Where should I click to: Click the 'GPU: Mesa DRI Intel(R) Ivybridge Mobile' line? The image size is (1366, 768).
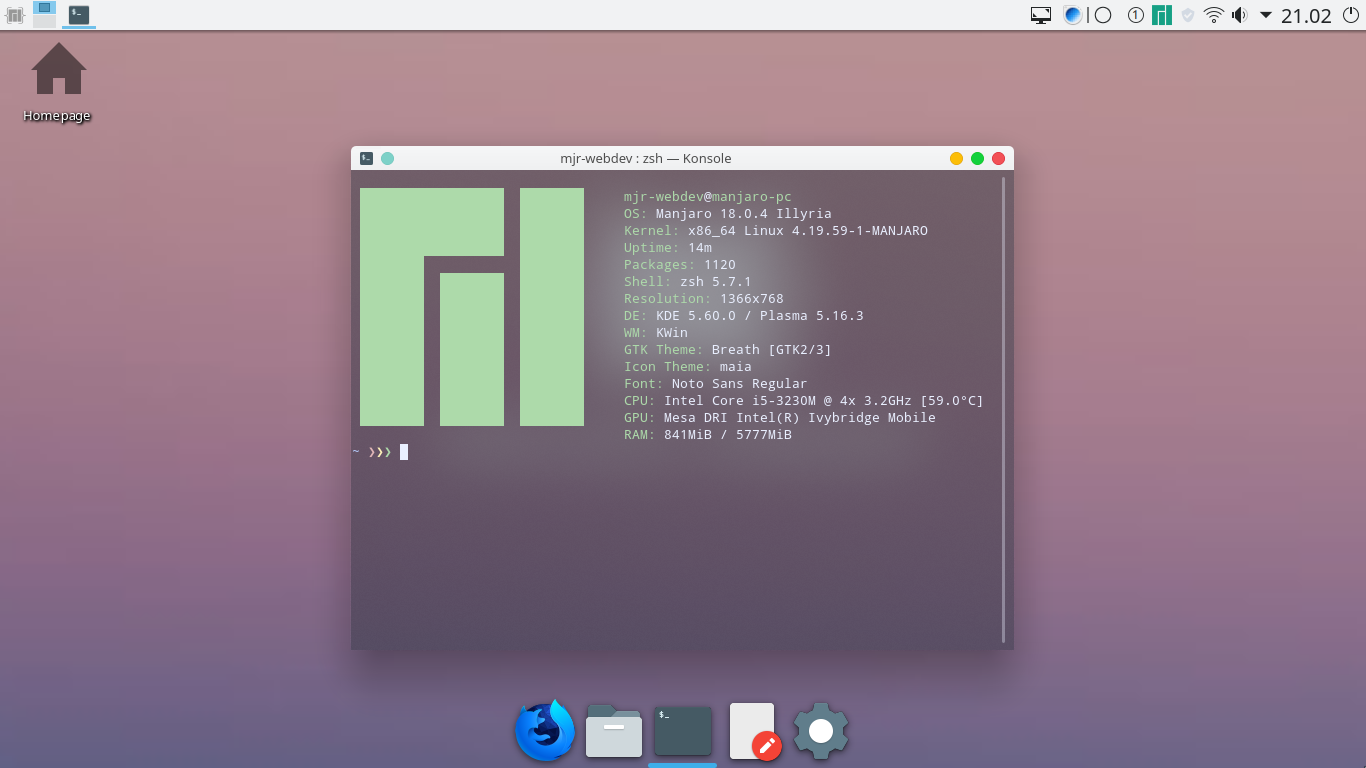coord(780,418)
